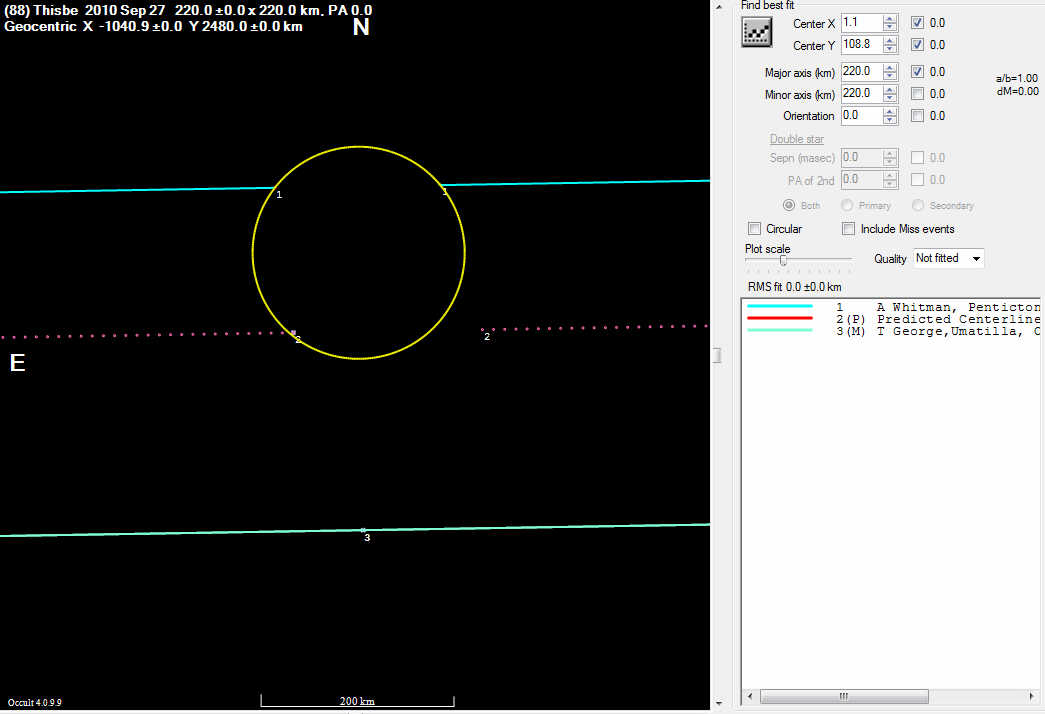1045x714 pixels.
Task: Uncheck the Center X fit checkbox
Action: 918,22
